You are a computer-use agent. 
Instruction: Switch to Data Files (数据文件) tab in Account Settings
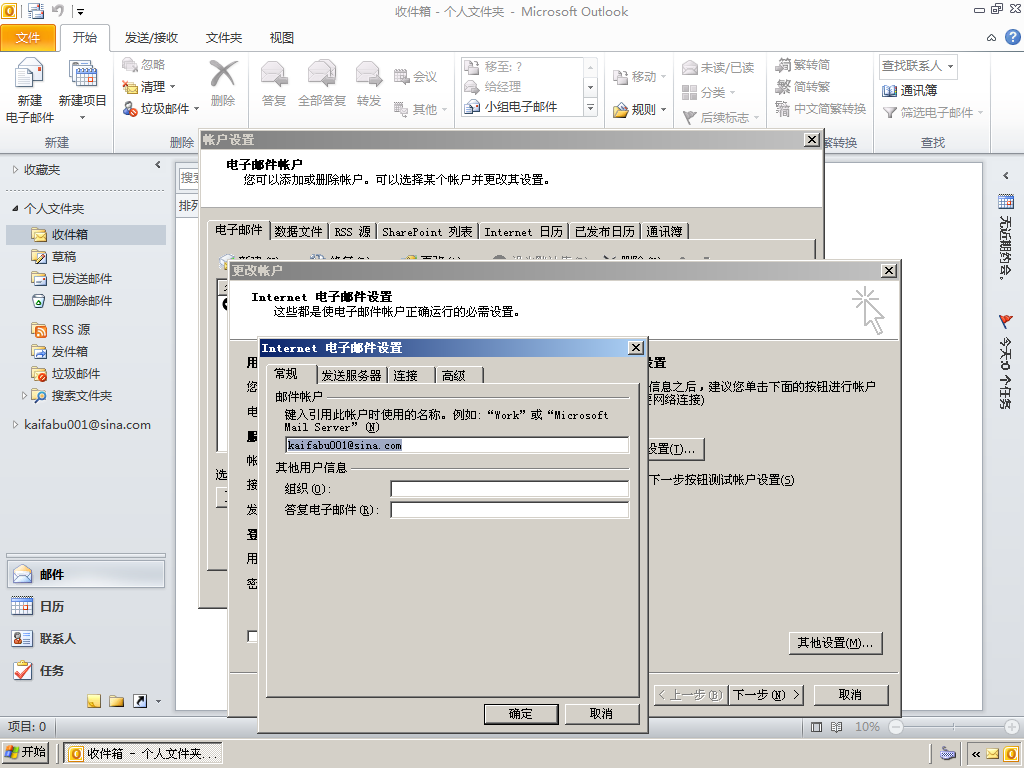(298, 232)
